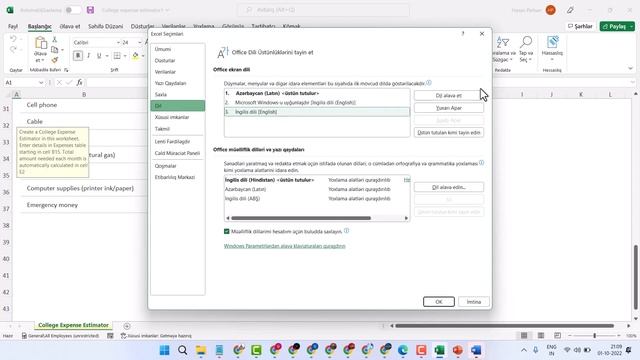
Task: Click the user account avatar
Action: tap(551, 10)
